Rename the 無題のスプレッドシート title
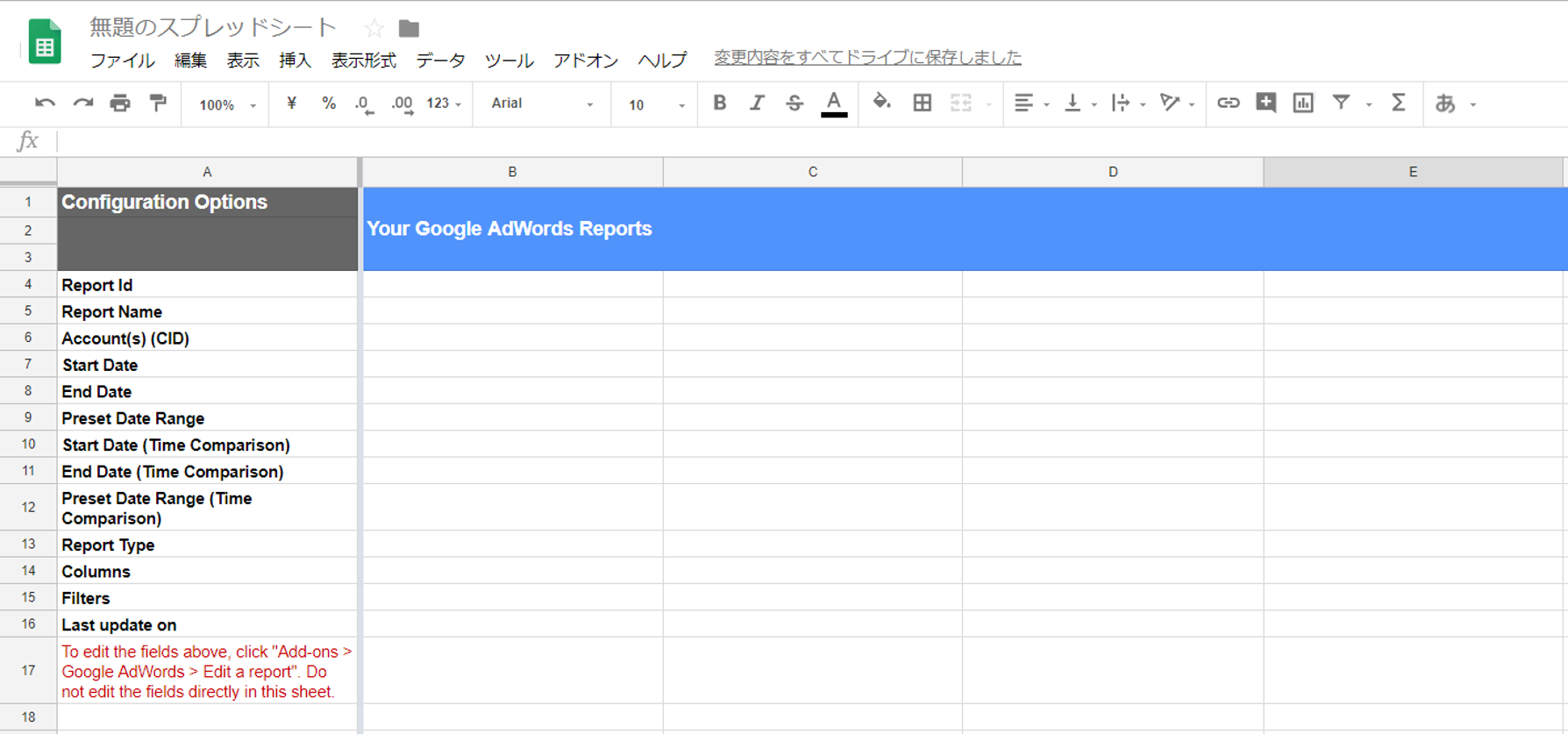This screenshot has width=1568, height=734. 213,27
